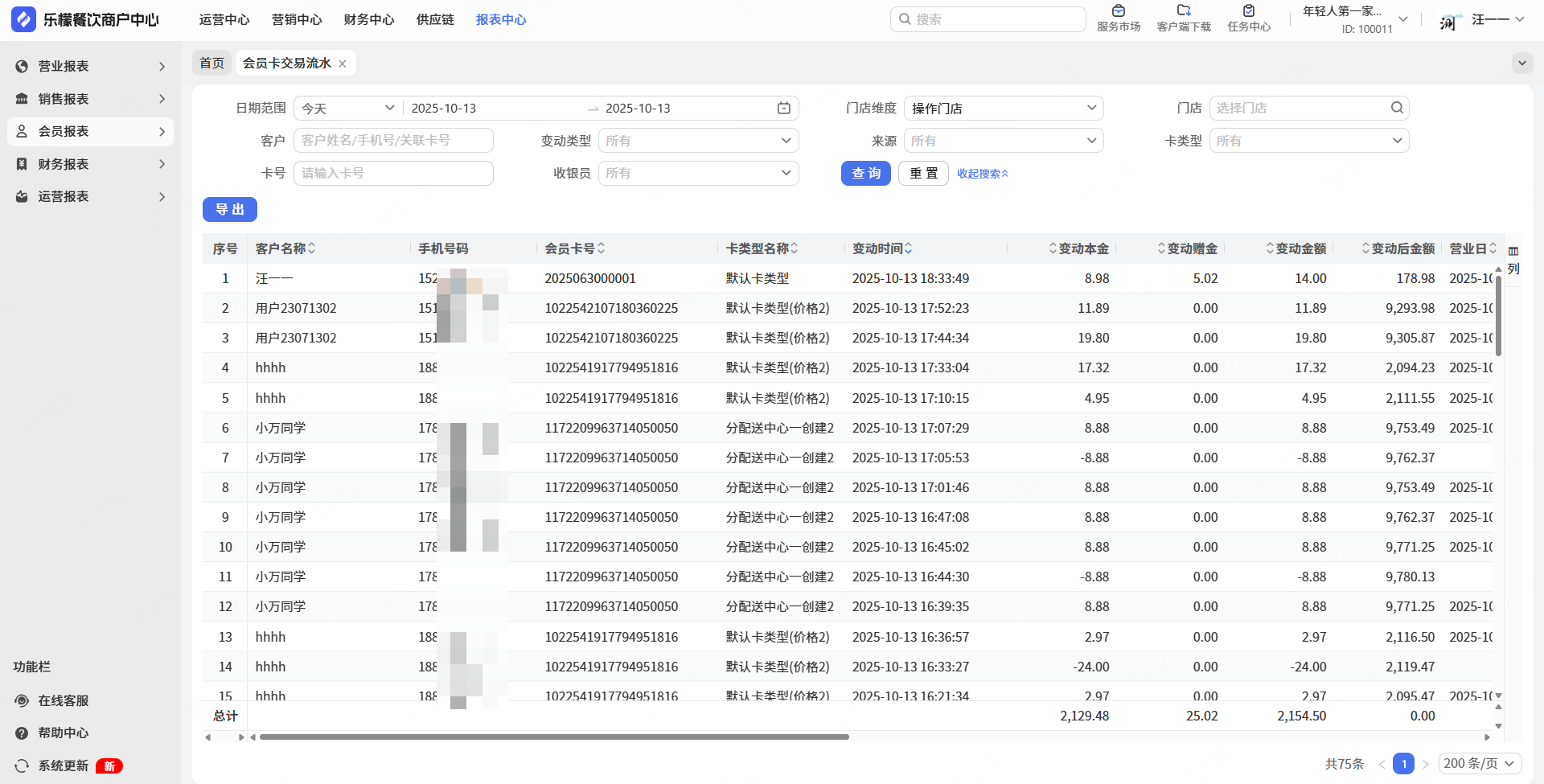The height and width of the screenshot is (784, 1544).
Task: Click the calendar icon in date range
Action: [783, 109]
